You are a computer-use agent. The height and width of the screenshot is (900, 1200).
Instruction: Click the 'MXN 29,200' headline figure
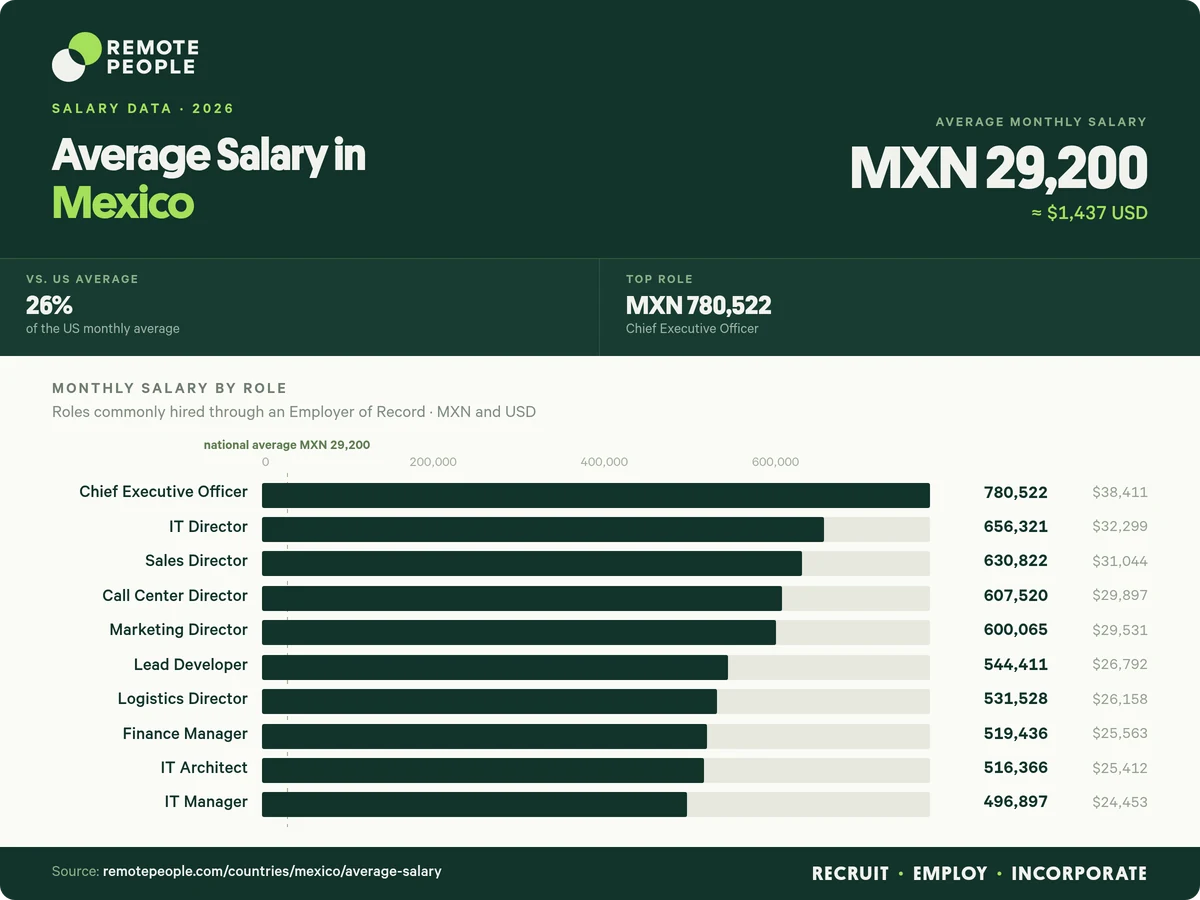(999, 168)
